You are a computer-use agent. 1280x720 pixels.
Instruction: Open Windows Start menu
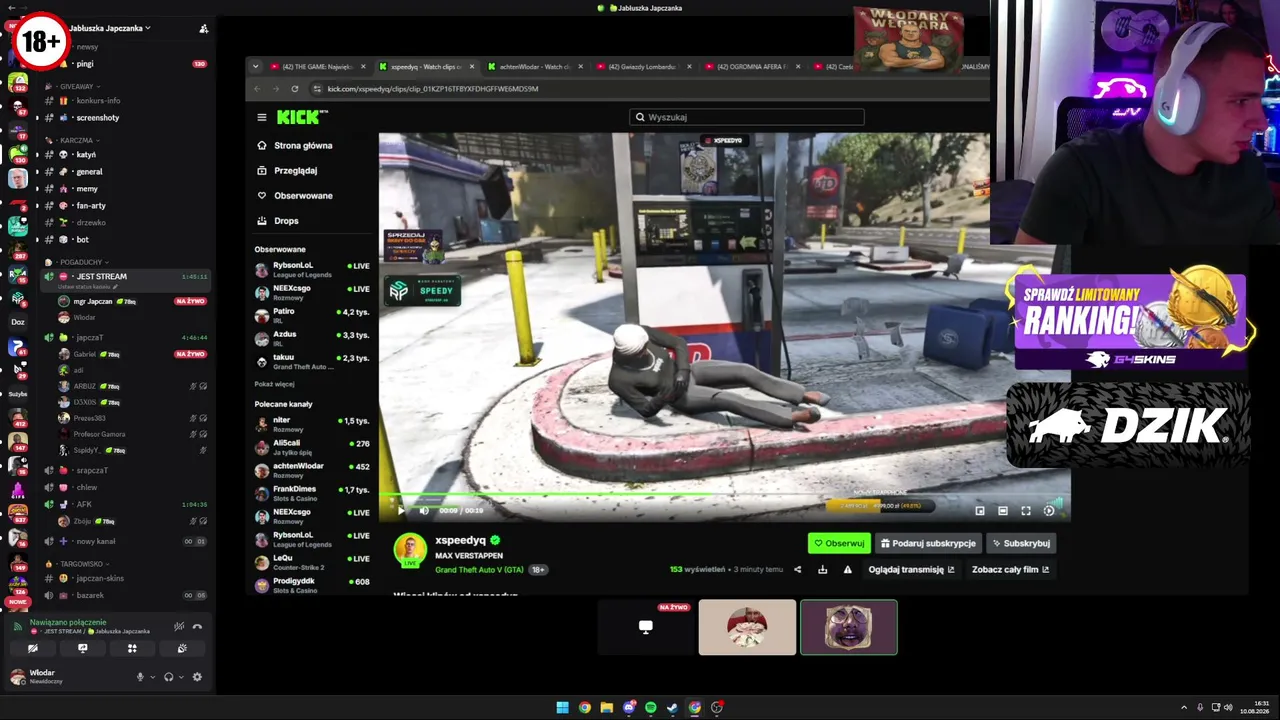(x=562, y=708)
